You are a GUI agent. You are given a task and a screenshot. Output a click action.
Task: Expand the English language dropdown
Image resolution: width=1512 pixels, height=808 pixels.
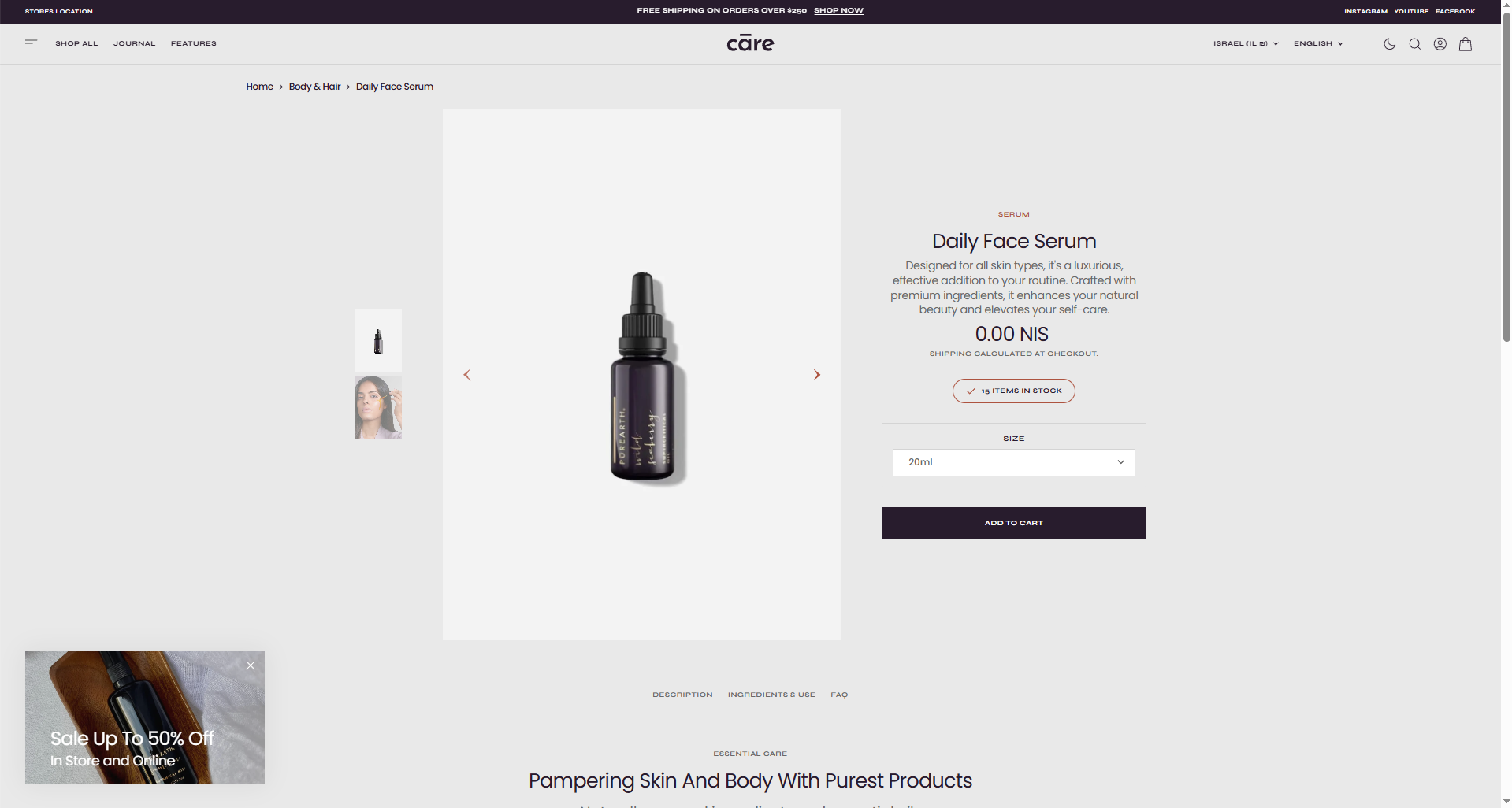click(x=1318, y=44)
